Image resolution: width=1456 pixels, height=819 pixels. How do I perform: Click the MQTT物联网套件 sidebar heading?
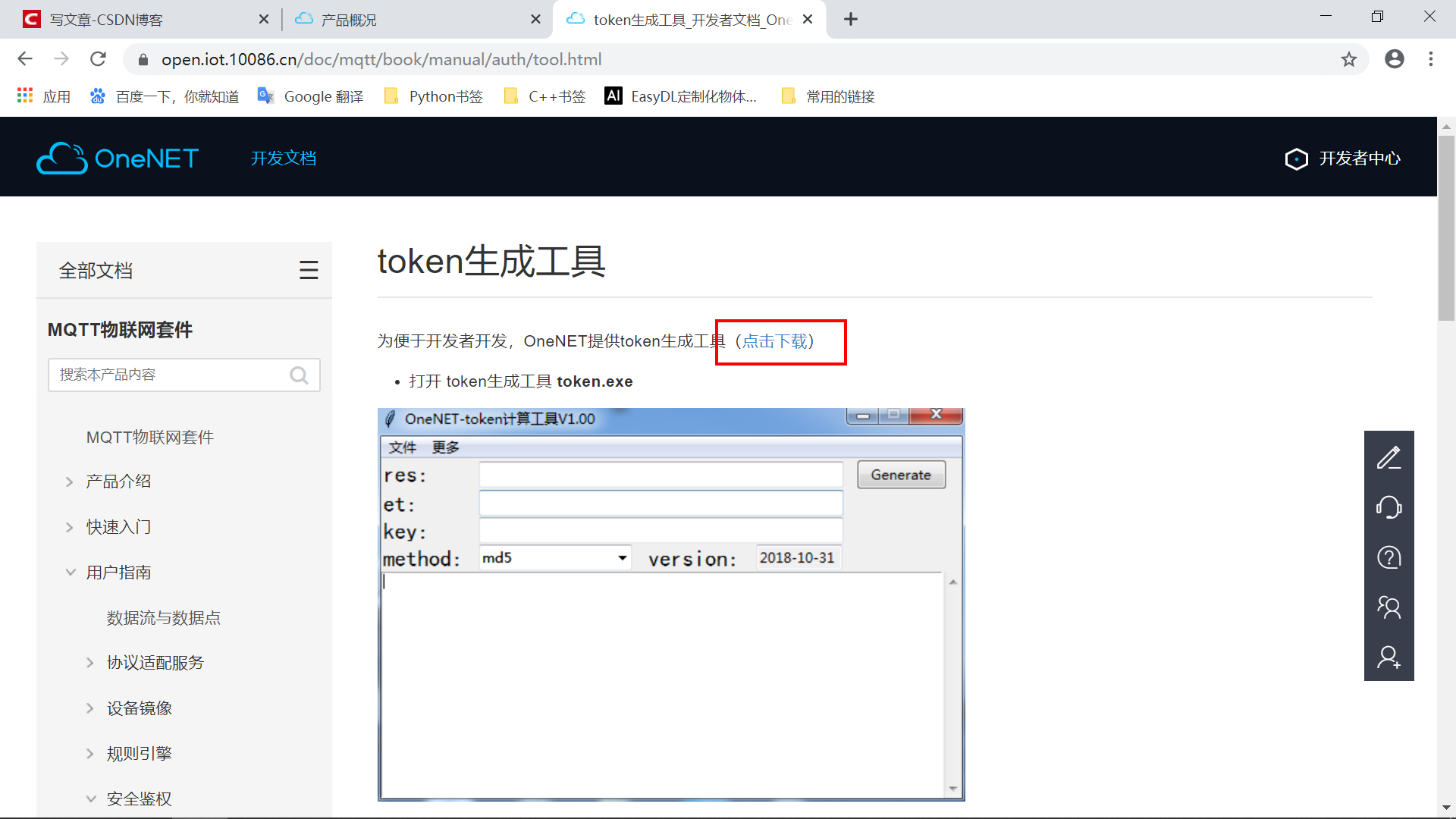point(120,330)
